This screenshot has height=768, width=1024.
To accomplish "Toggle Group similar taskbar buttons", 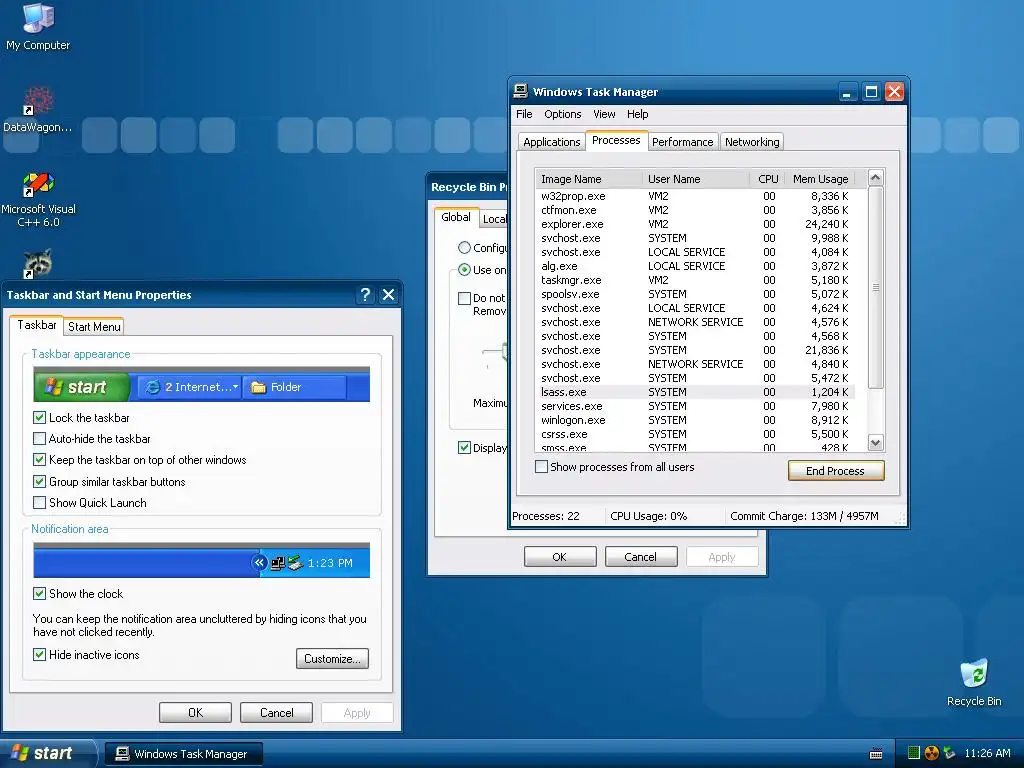I will pyautogui.click(x=39, y=482).
